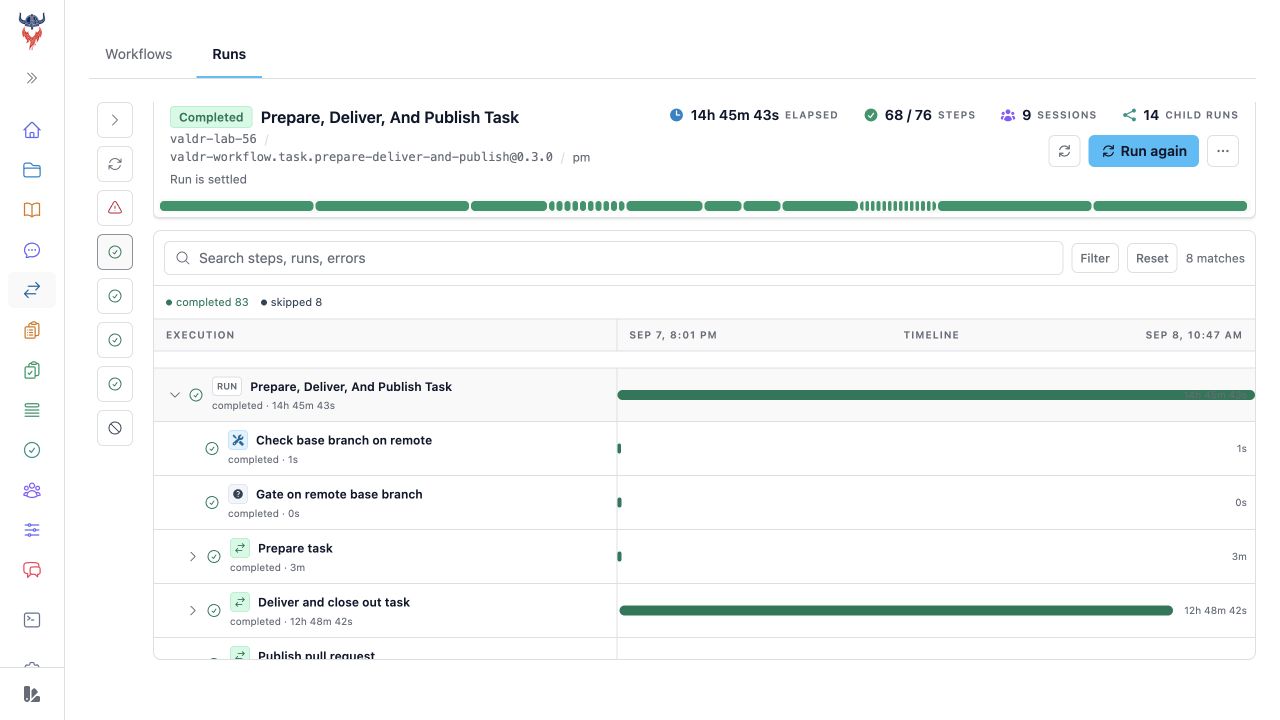Click the SEP 7, 8:01 PM start label
This screenshot has height=720, width=1280.
coord(673,335)
